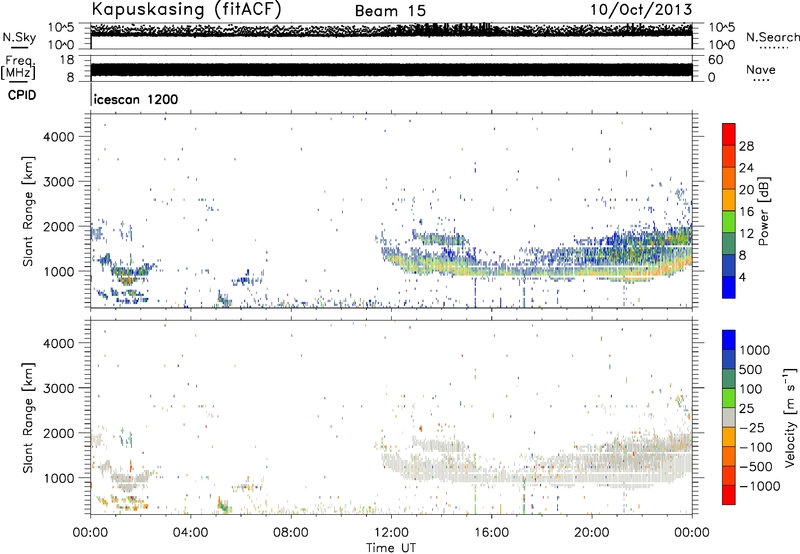The width and height of the screenshot is (800, 554).
Task: Click the 20:00 time tick label
Action: pyautogui.click(x=591, y=533)
